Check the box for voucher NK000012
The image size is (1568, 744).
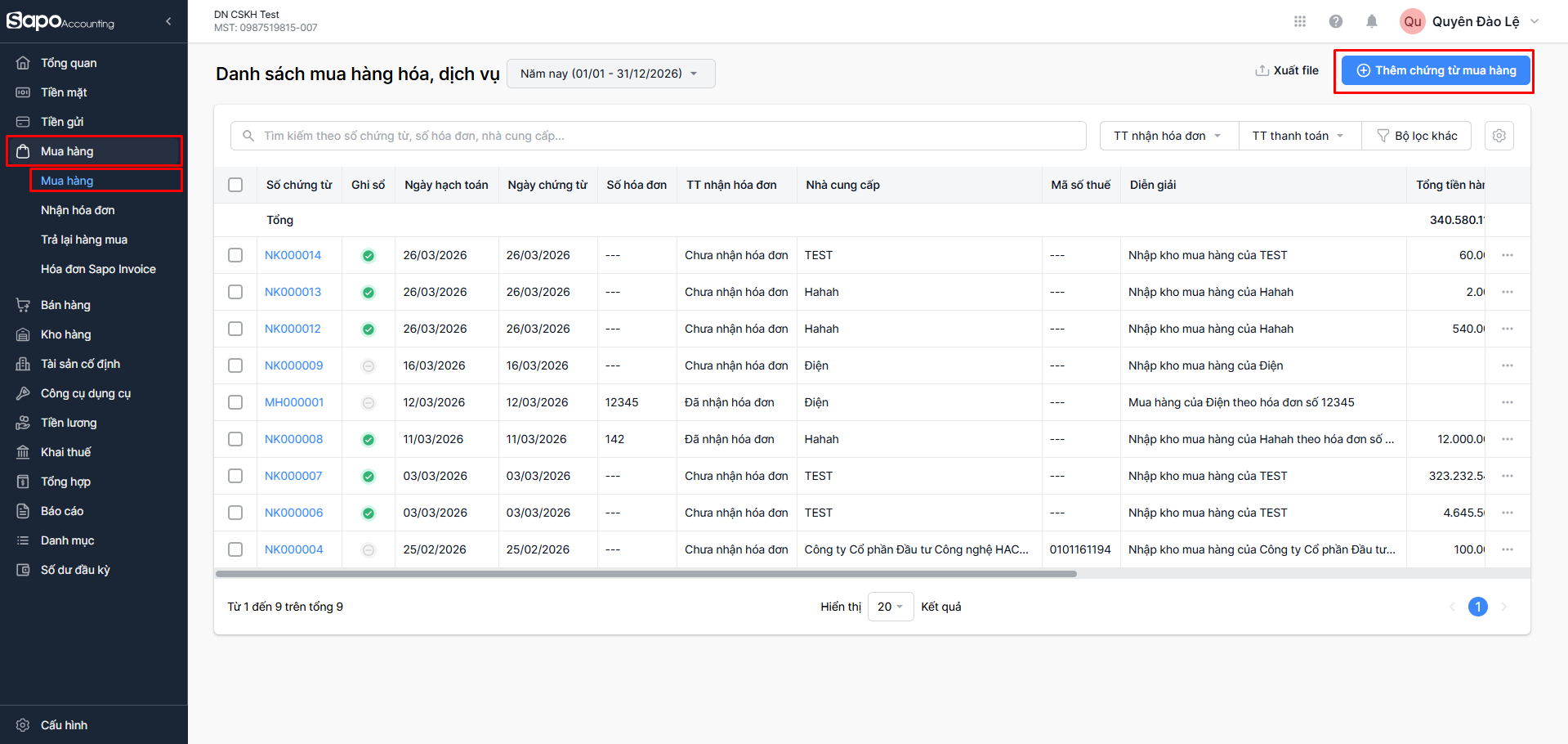point(235,329)
